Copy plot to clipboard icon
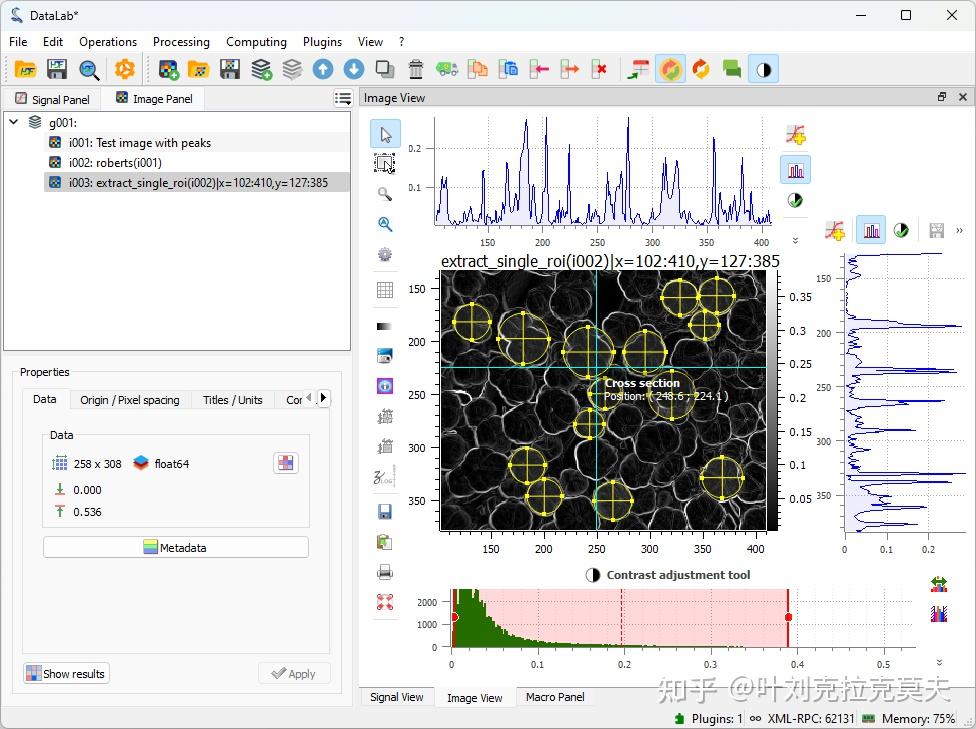The width and height of the screenshot is (976, 729). pyautogui.click(x=385, y=542)
